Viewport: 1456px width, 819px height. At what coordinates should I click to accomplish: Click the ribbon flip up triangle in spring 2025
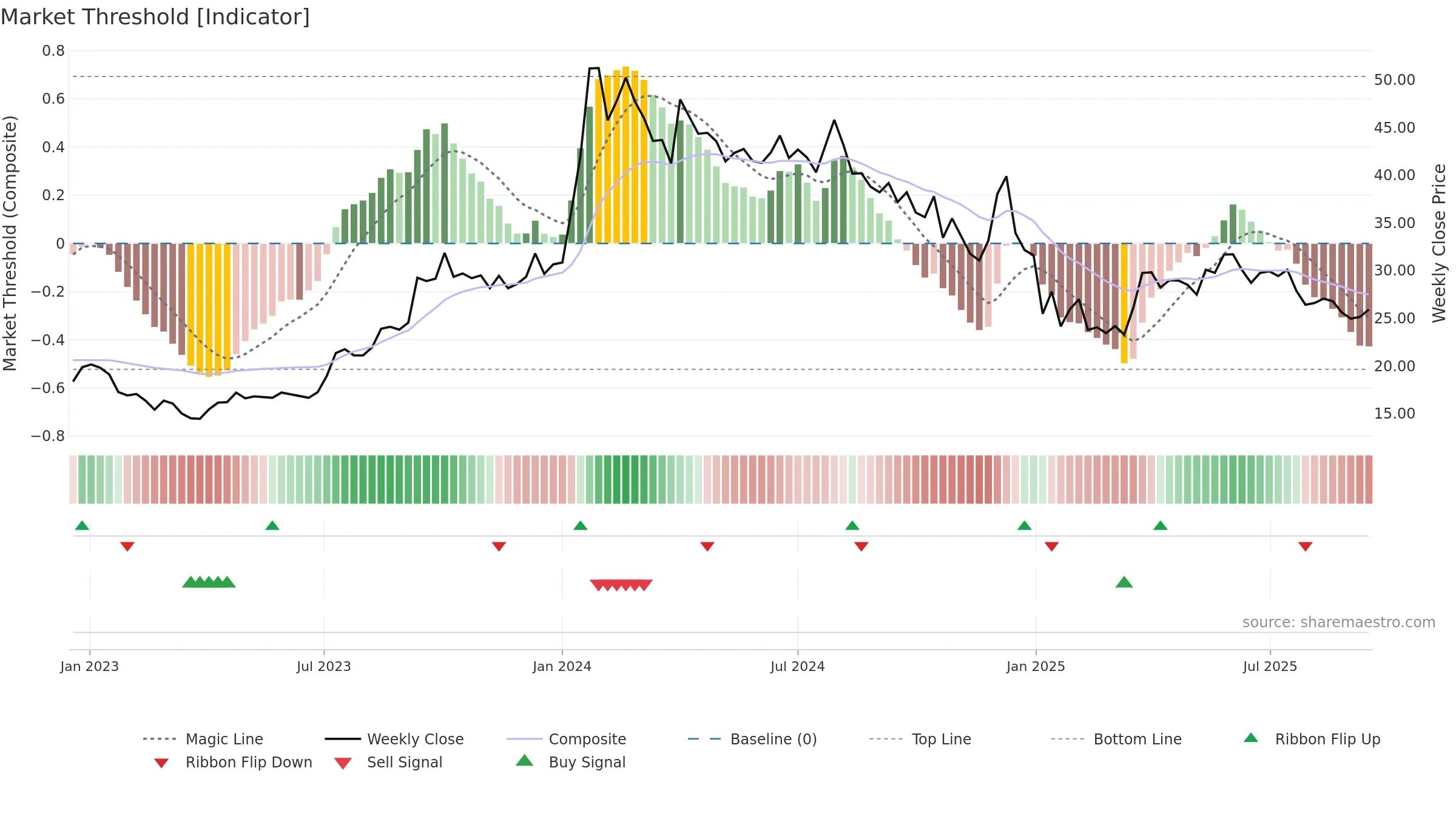(1161, 525)
